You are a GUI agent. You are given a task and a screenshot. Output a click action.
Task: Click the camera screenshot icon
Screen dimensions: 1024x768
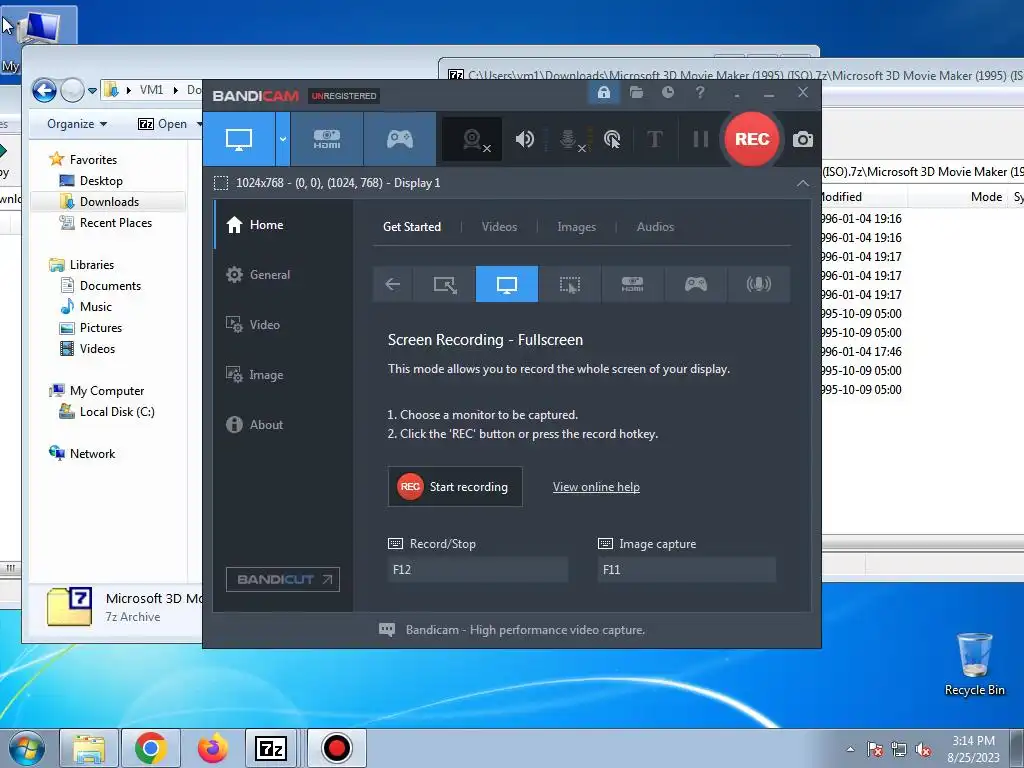pos(803,139)
